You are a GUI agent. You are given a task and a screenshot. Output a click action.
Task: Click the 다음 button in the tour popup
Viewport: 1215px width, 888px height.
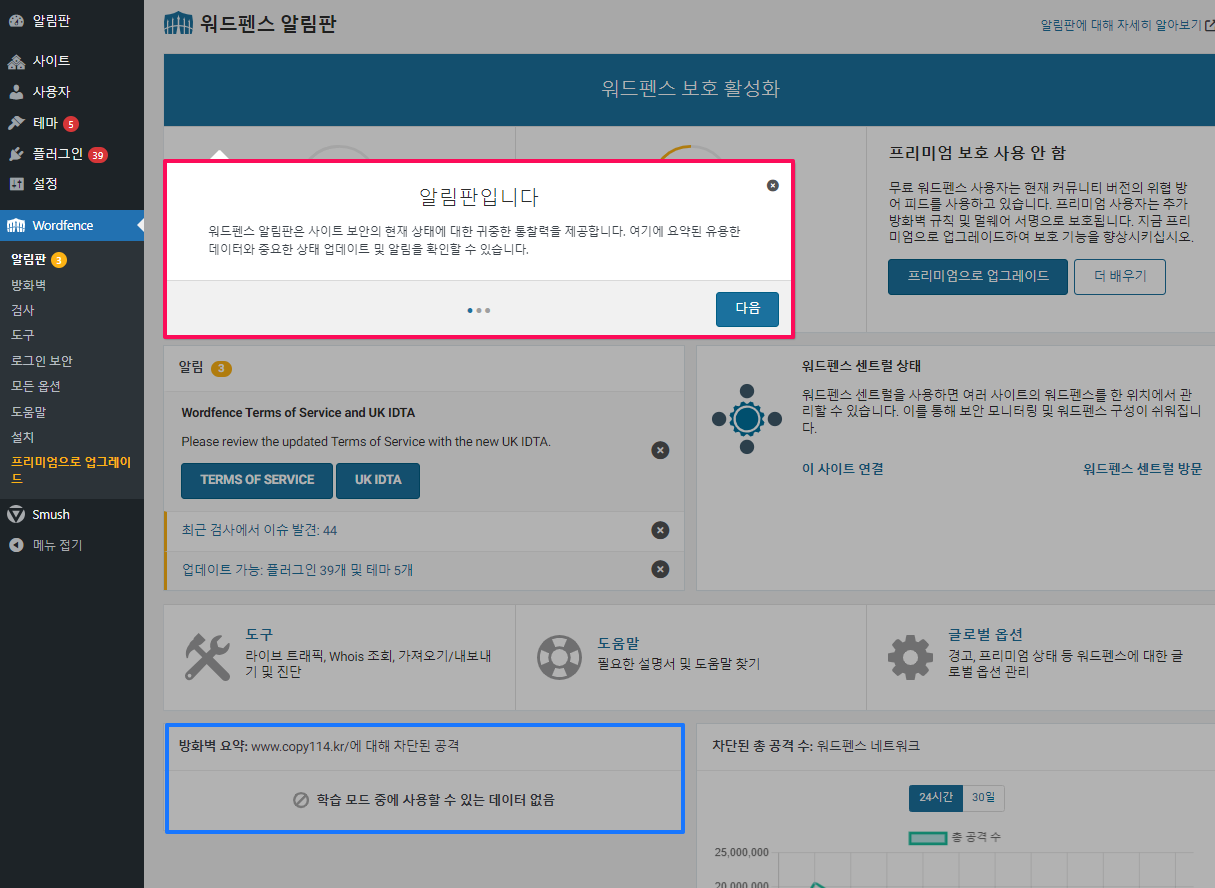[x=747, y=309]
